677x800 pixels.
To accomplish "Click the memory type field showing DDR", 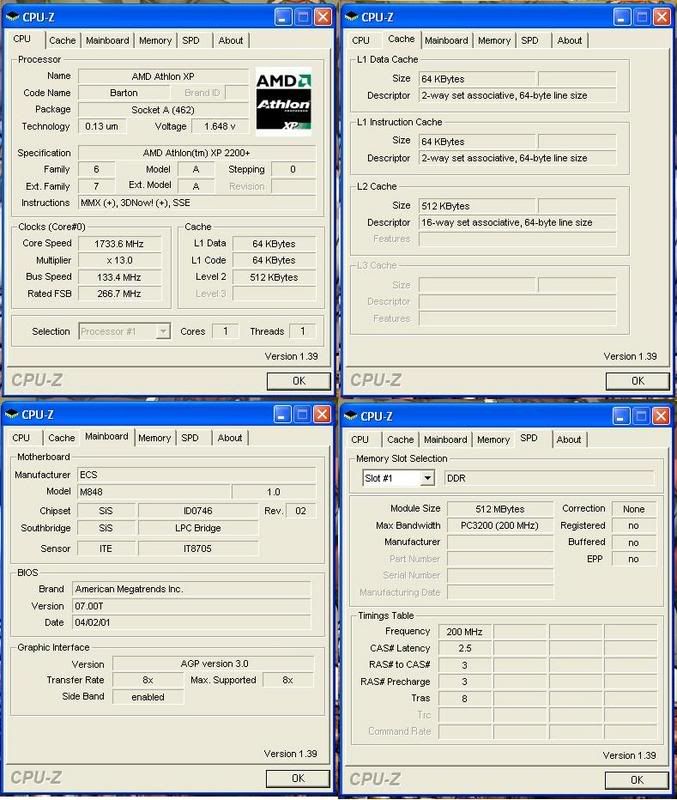I will (x=549, y=479).
